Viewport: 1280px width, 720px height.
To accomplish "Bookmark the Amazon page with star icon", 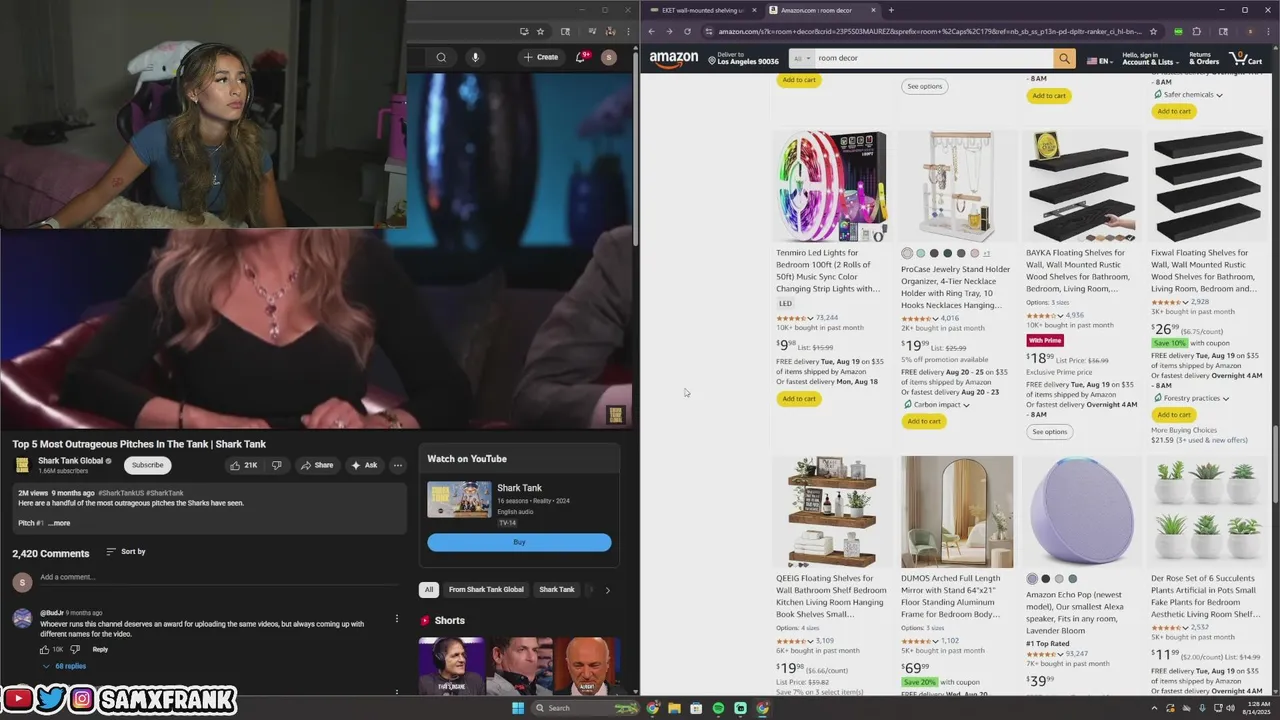I will [1153, 31].
